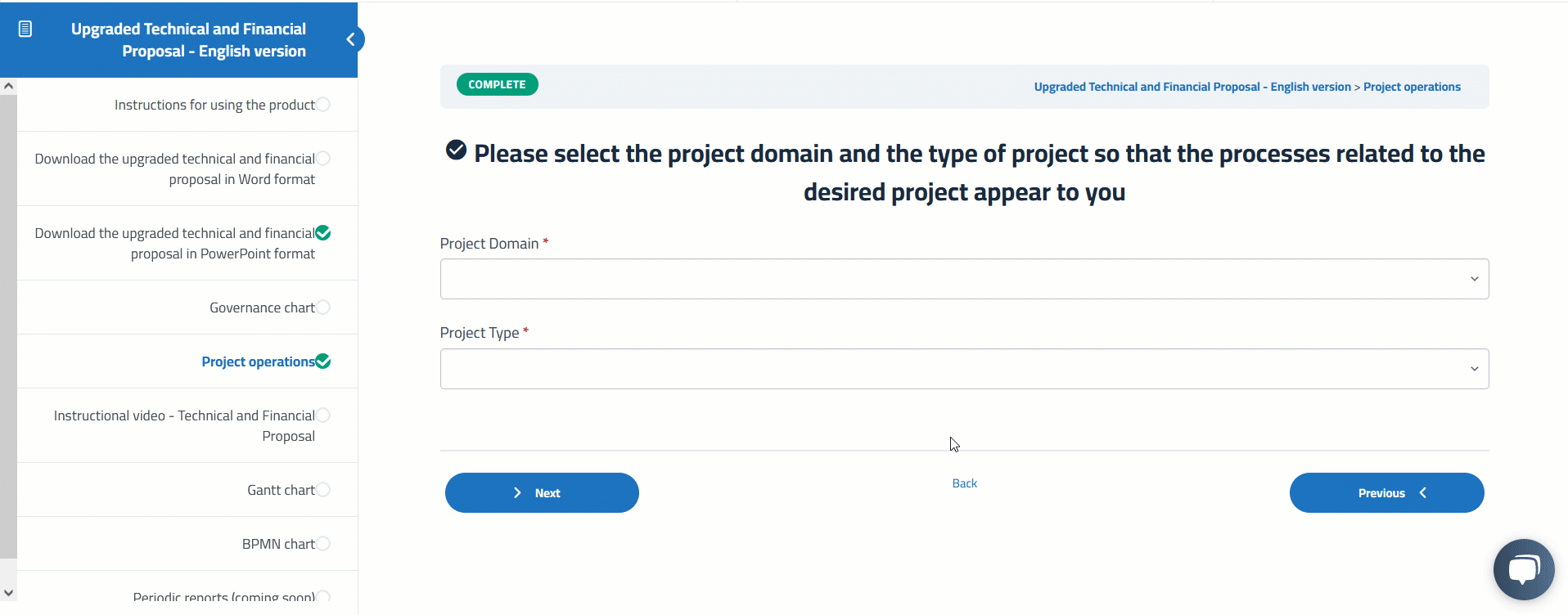Click green check beside Project operations
Viewport: 1568px width, 615px height.
(323, 361)
